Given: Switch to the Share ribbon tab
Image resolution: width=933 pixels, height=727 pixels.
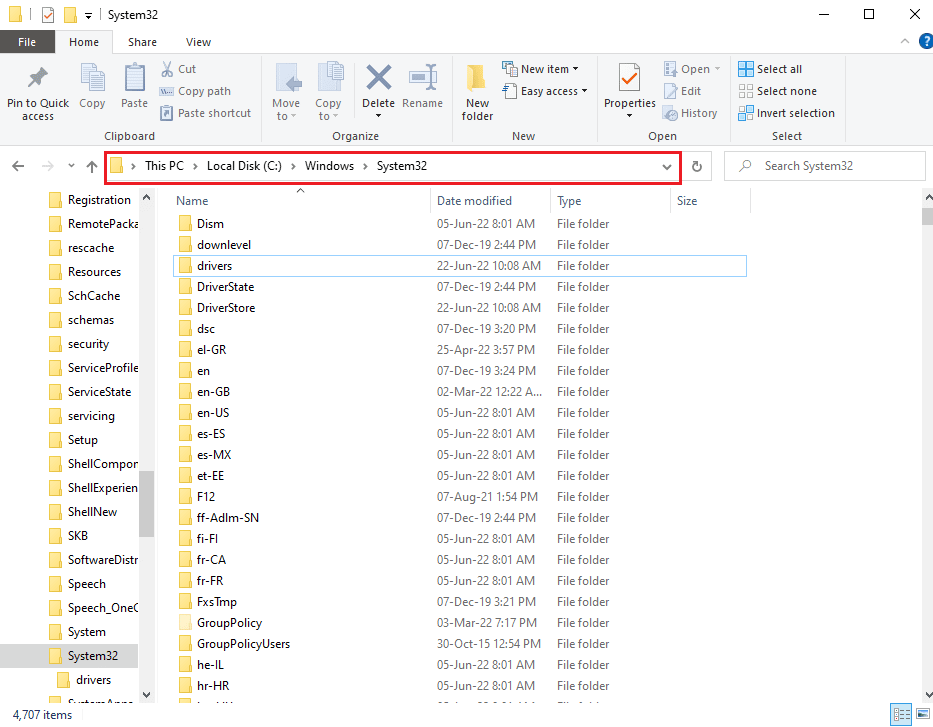Looking at the screenshot, I should pos(142,42).
